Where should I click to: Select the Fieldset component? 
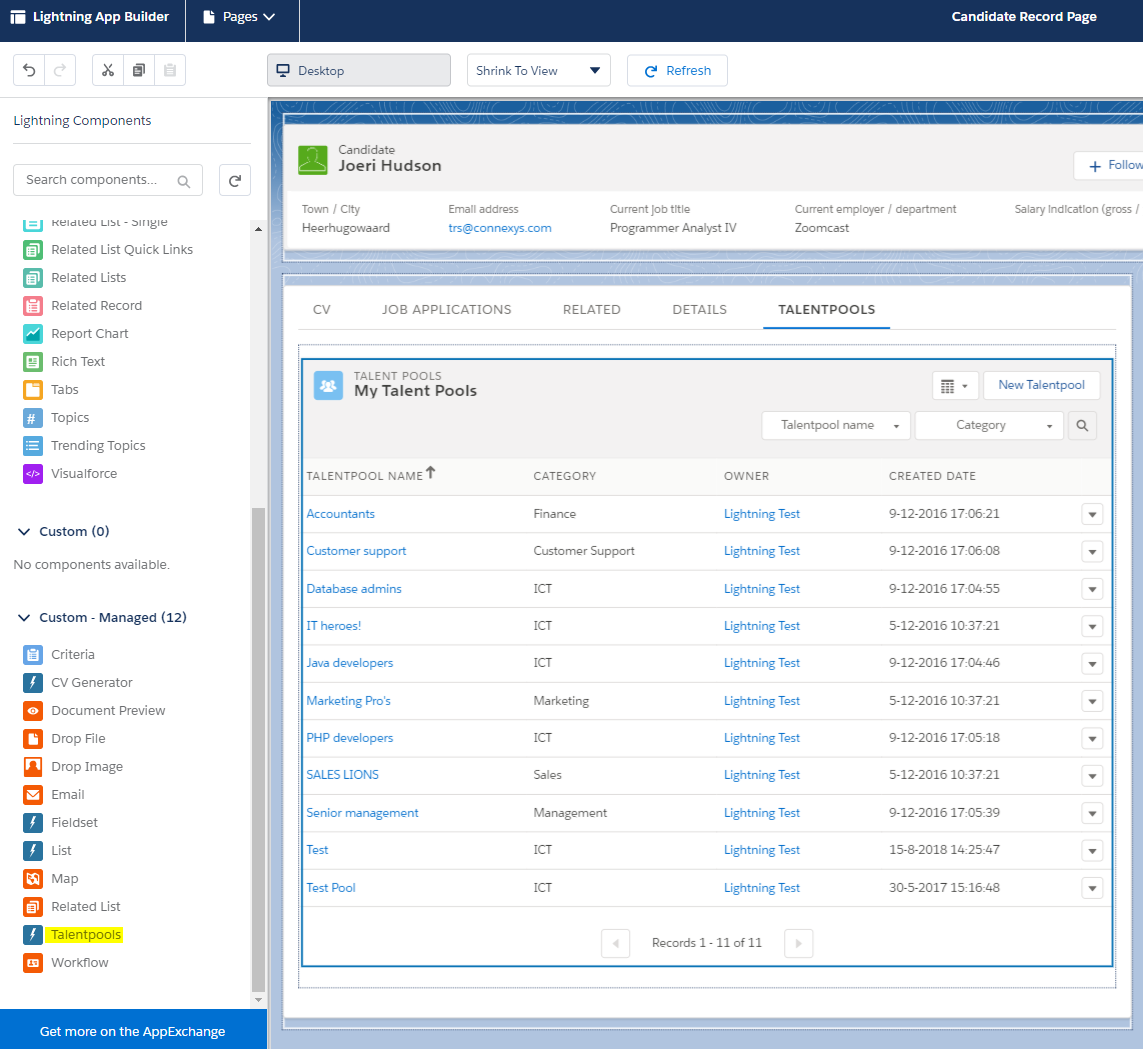[61, 823]
